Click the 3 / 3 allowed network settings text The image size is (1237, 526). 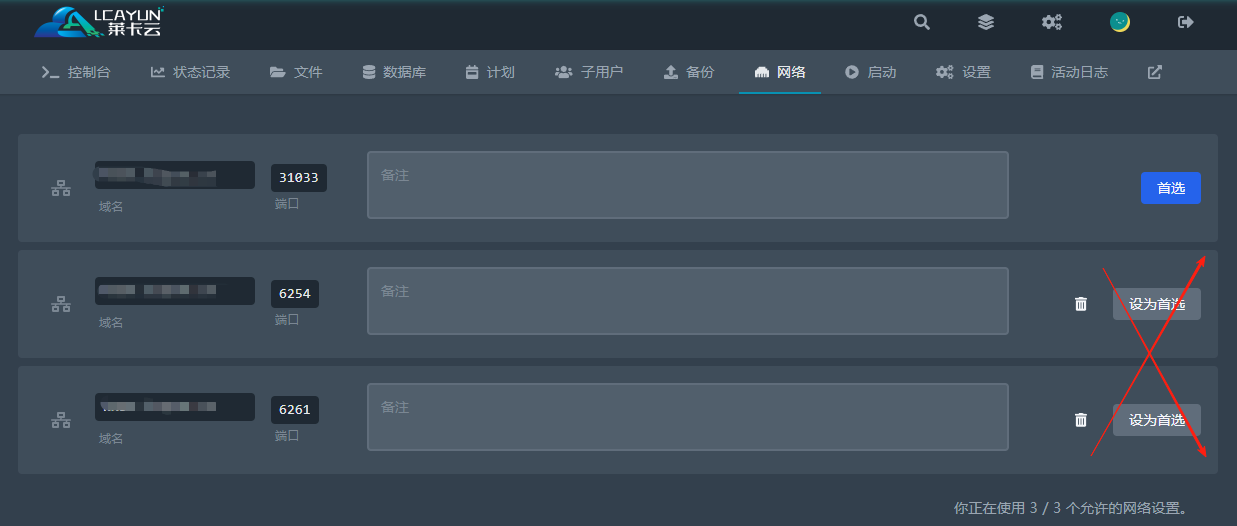pyautogui.click(x=1071, y=508)
